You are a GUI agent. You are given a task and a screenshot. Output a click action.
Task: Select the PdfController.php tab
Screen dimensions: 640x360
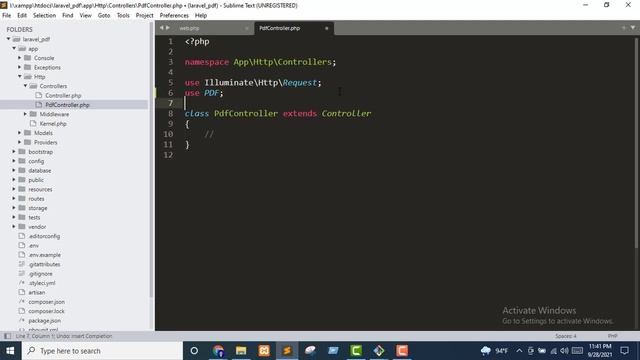click(x=280, y=28)
